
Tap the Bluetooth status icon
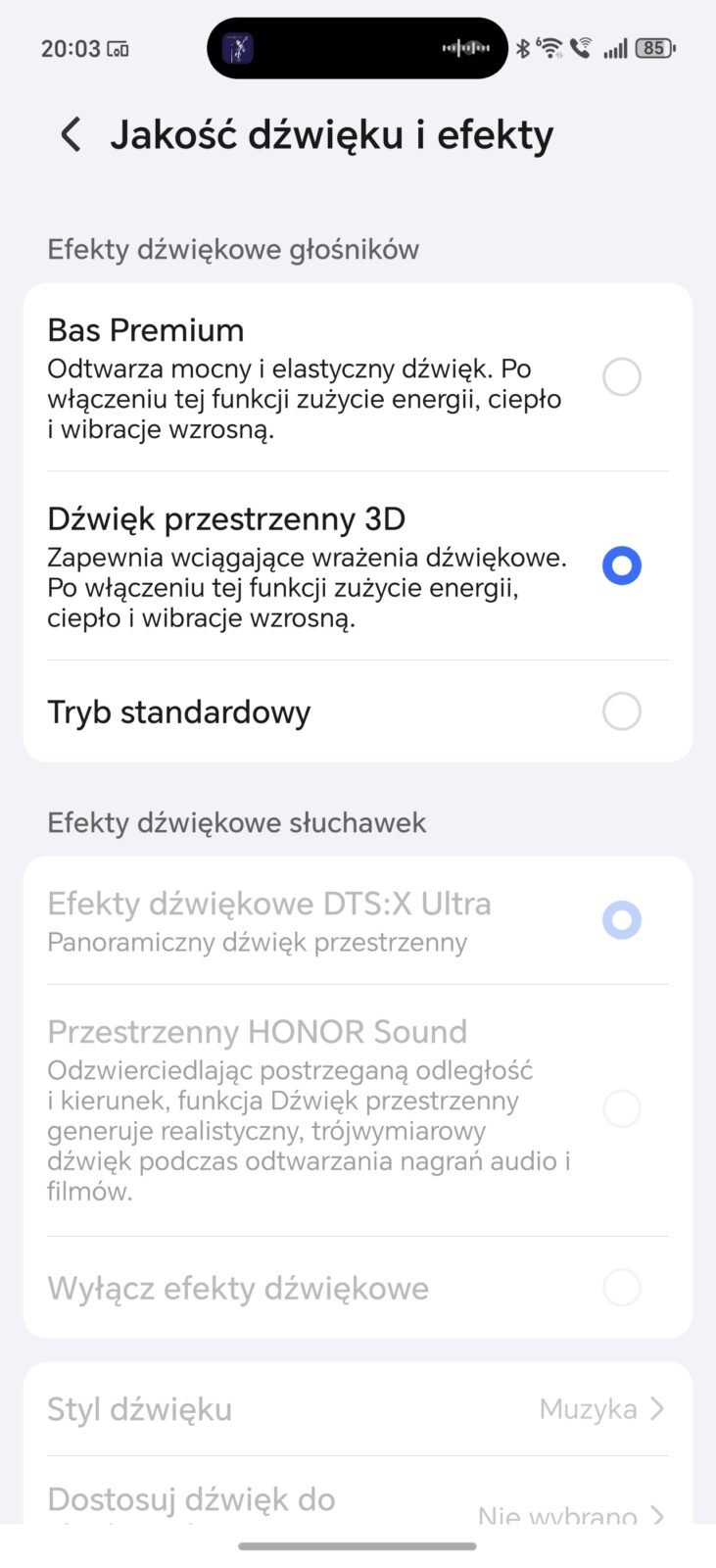523,47
